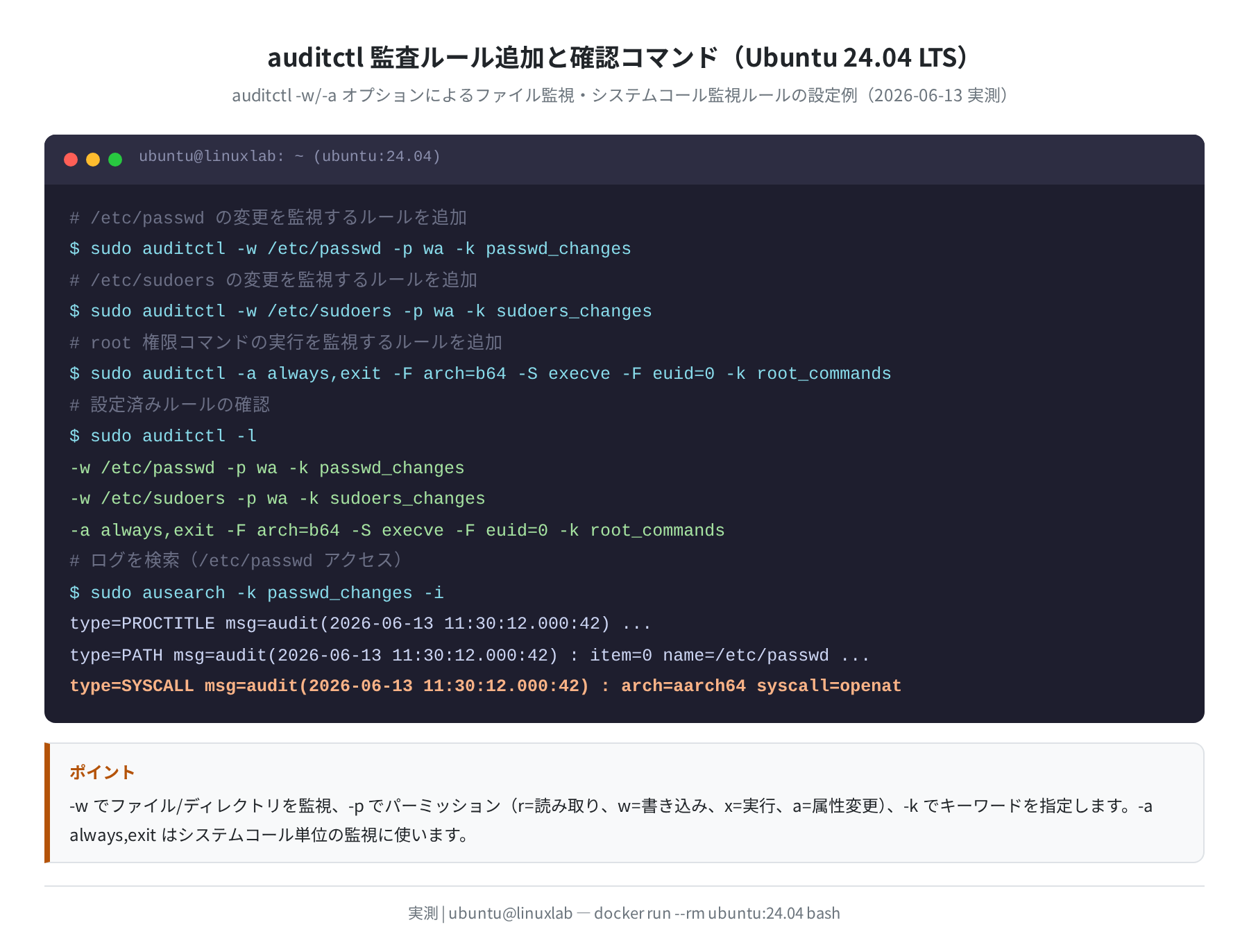This screenshot has width=1249, height=952.
Task: Click command sudo ausearch -k passwd_changes -i
Action: [257, 593]
